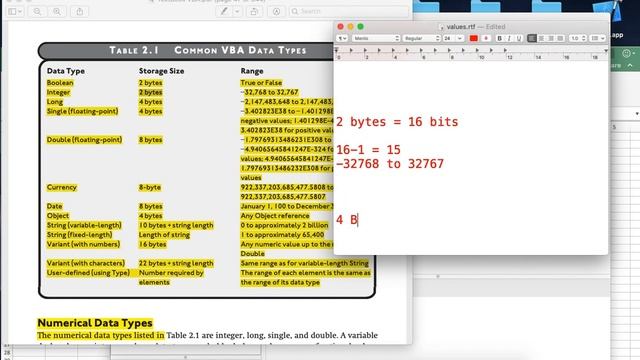Click the line '-32768 to 32767' in TextEdit
640x360 pixels.
tap(390, 164)
